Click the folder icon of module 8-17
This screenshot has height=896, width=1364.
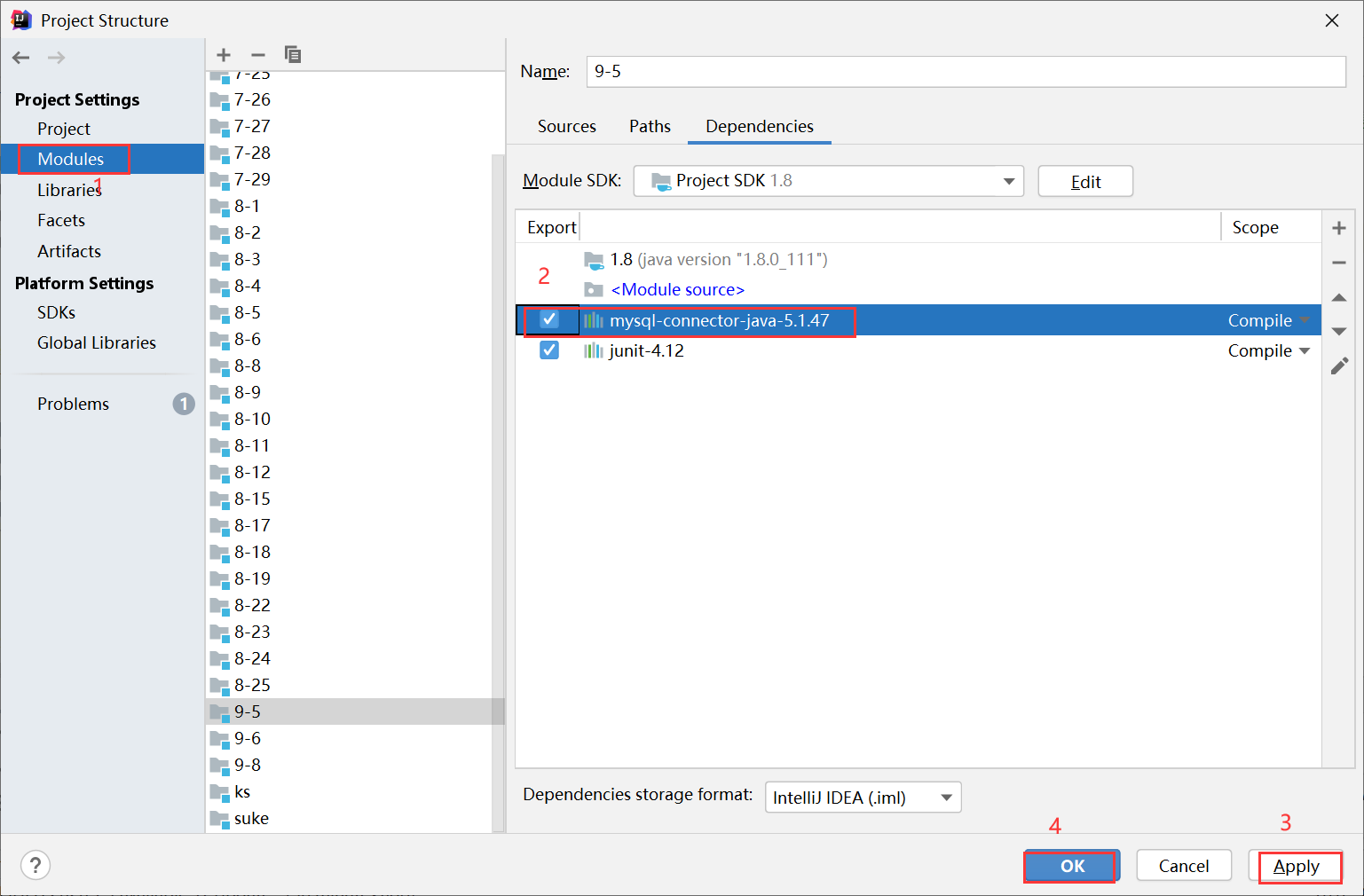click(219, 525)
